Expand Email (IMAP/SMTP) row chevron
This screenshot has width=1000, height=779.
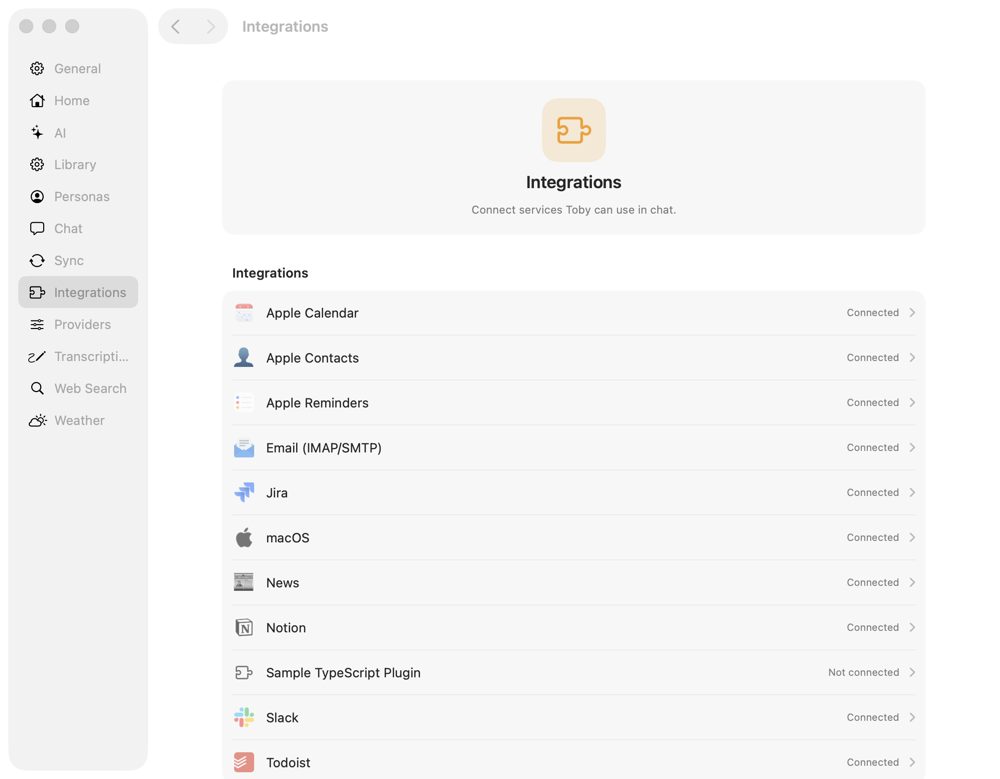[x=912, y=447]
